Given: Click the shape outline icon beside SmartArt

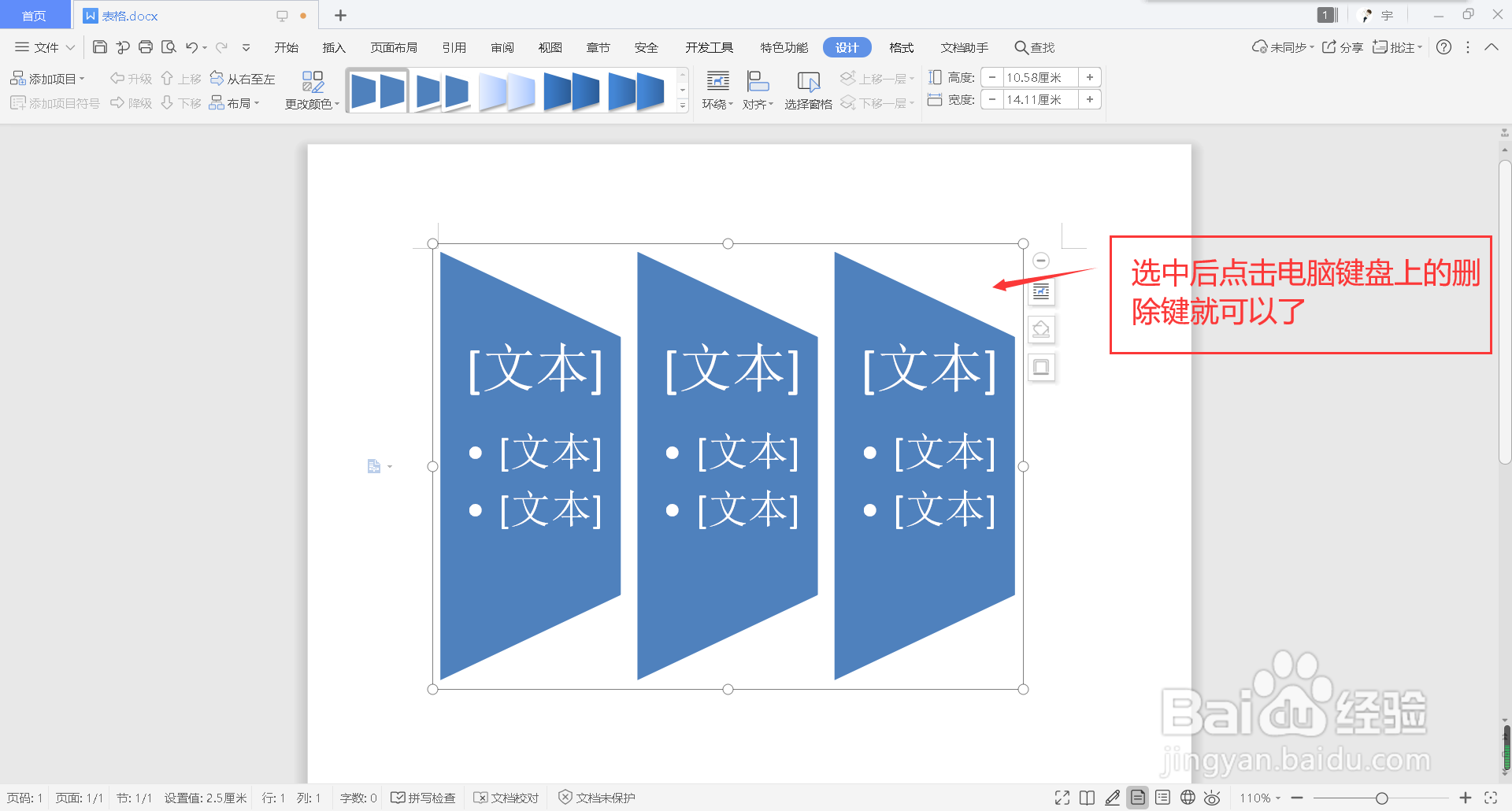Looking at the screenshot, I should pos(1041,367).
